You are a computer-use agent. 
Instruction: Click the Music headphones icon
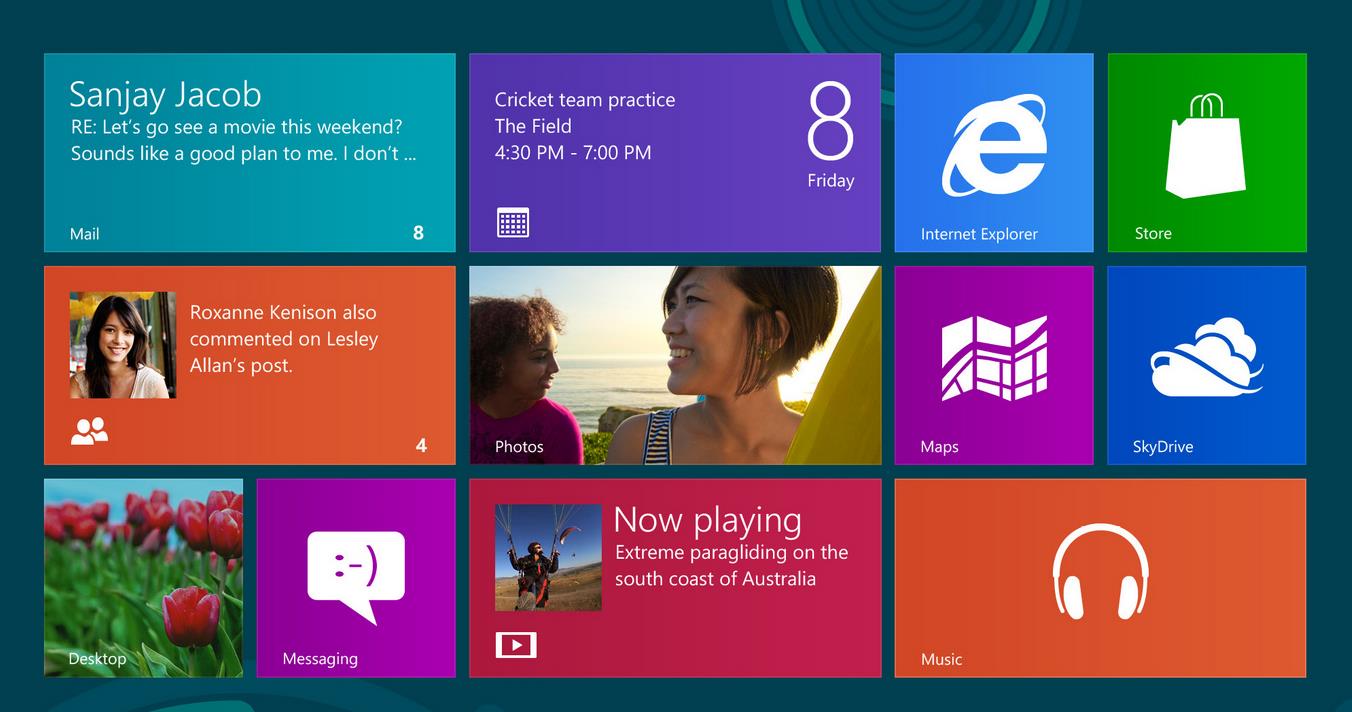pyautogui.click(x=1100, y=571)
